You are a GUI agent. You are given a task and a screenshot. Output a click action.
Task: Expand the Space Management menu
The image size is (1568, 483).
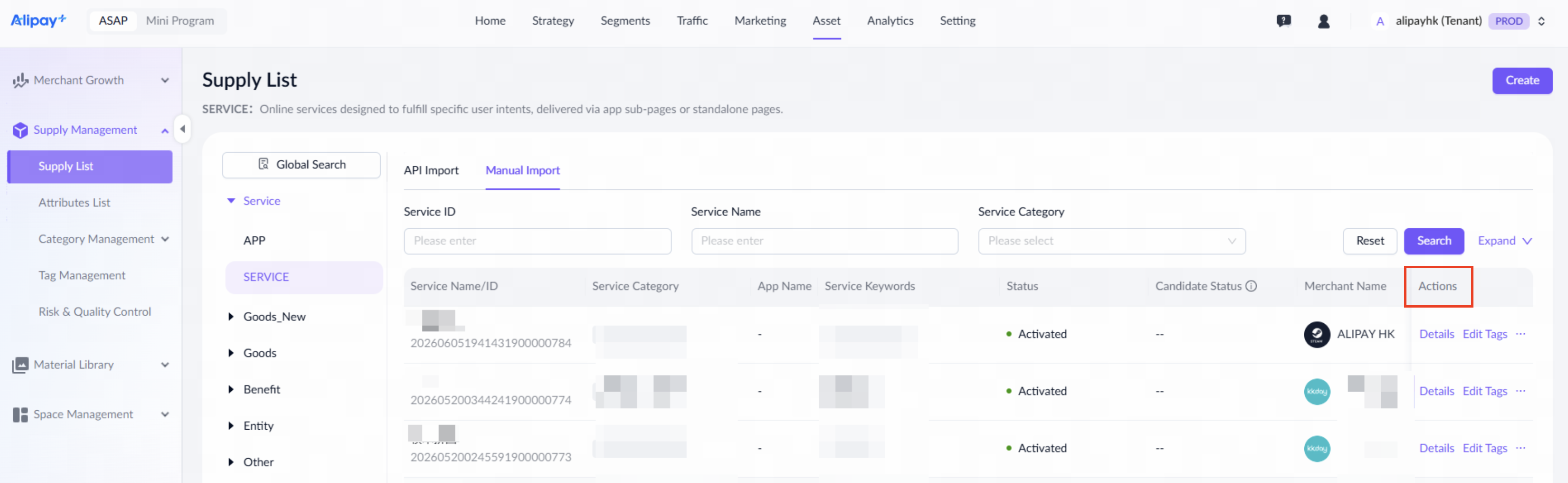tap(165, 415)
